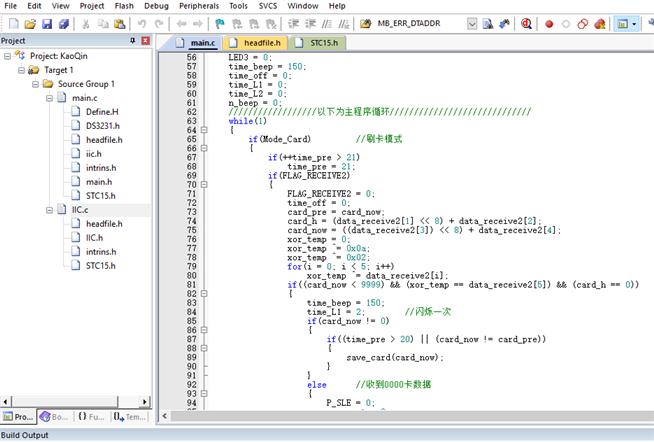Screen dimensions: 654x442
Task: Click the Find icon next to the search box
Action: pos(488,24)
